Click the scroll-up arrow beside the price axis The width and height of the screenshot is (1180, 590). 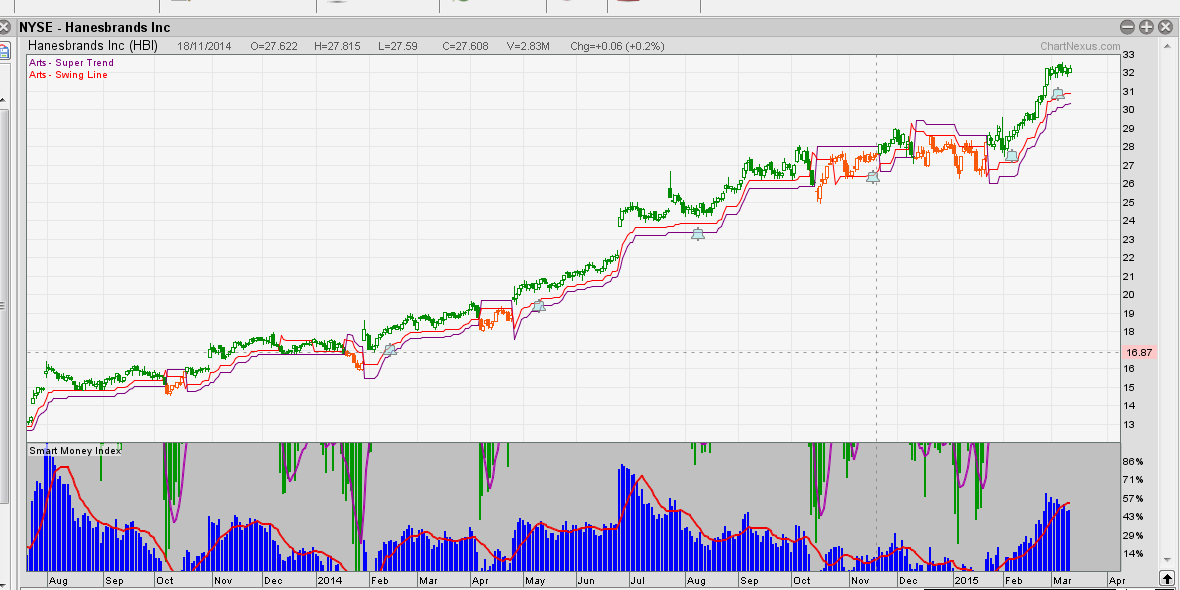click(x=1165, y=46)
